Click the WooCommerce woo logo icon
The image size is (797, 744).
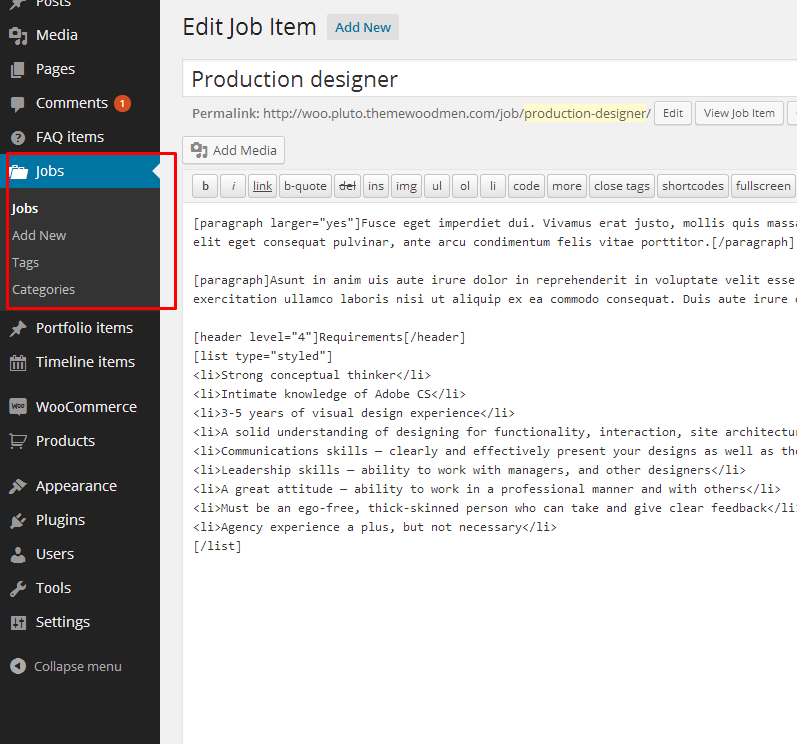click(x=18, y=407)
